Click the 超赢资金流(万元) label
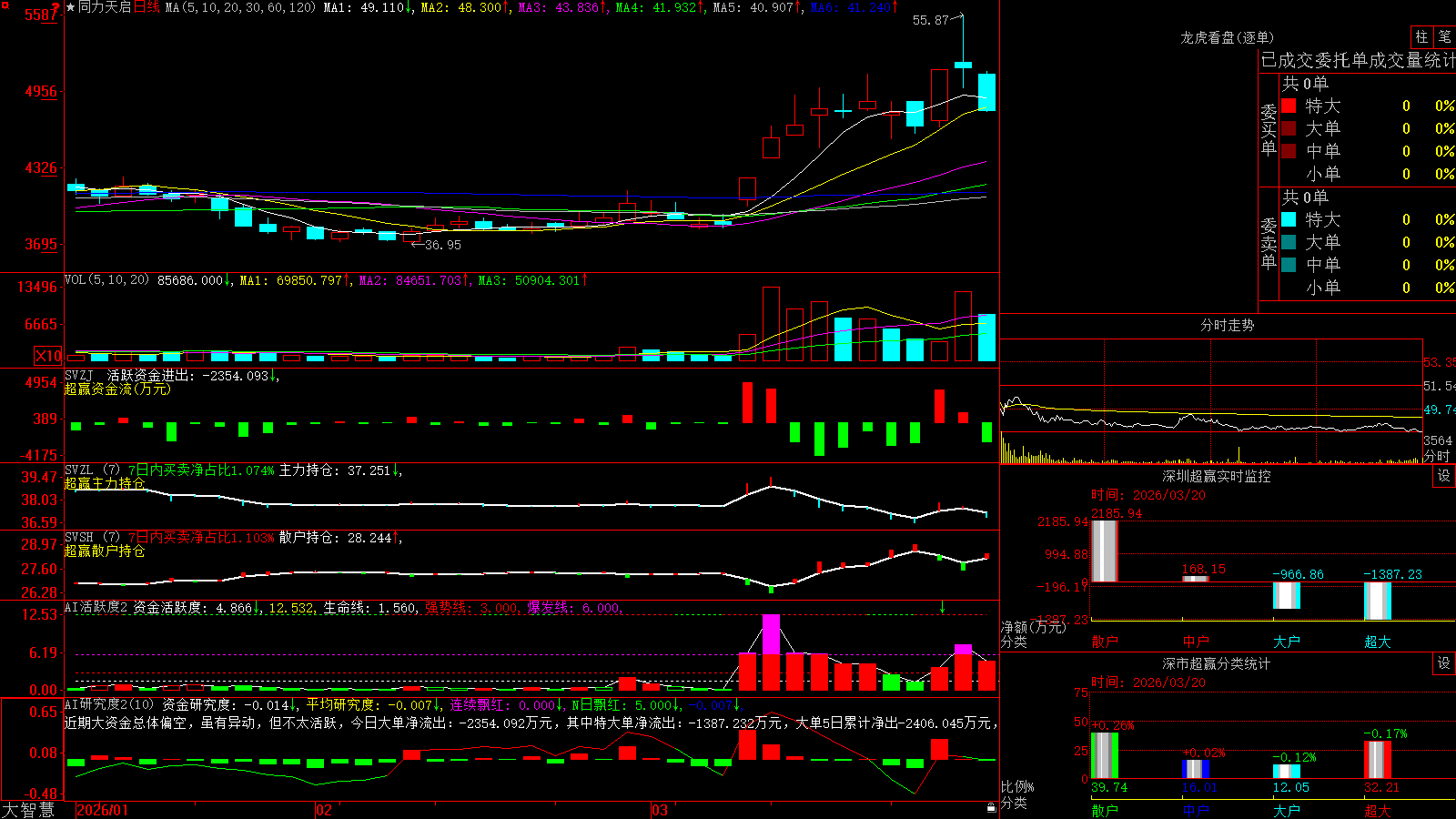Image resolution: width=1456 pixels, height=819 pixels. 117,389
